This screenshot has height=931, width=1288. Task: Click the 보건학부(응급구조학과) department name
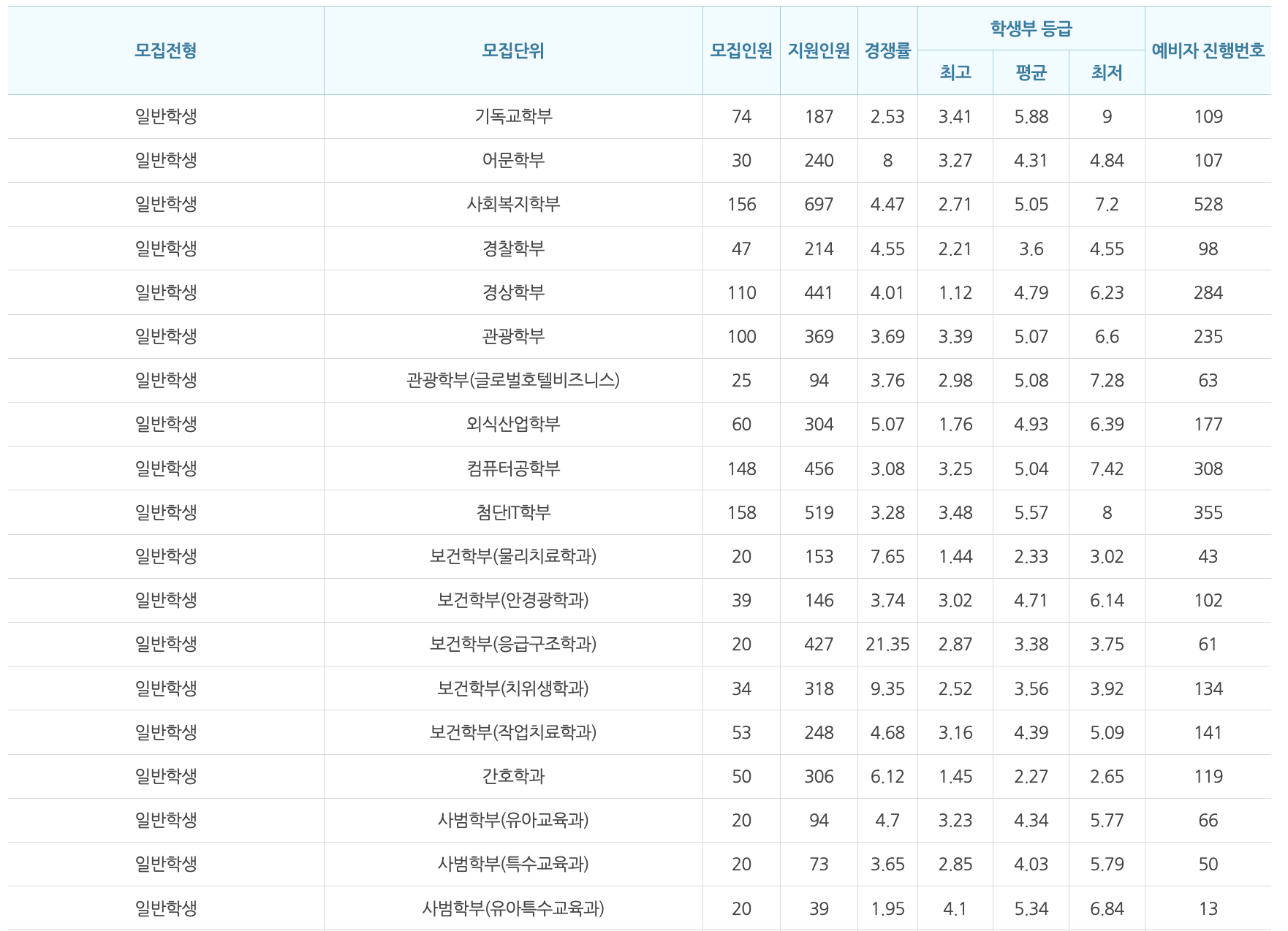pyautogui.click(x=512, y=644)
